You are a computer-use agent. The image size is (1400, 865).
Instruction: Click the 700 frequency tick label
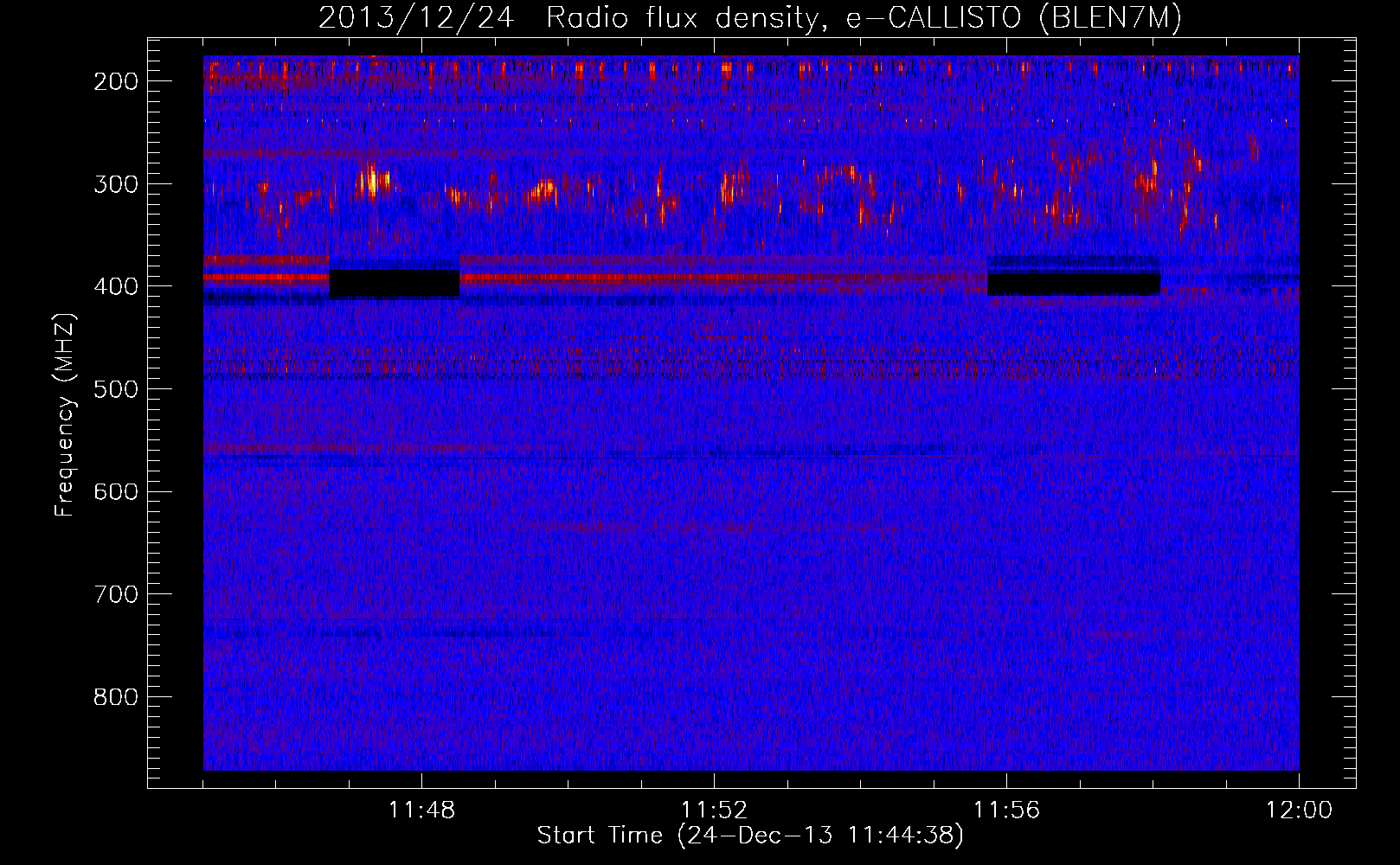point(116,594)
